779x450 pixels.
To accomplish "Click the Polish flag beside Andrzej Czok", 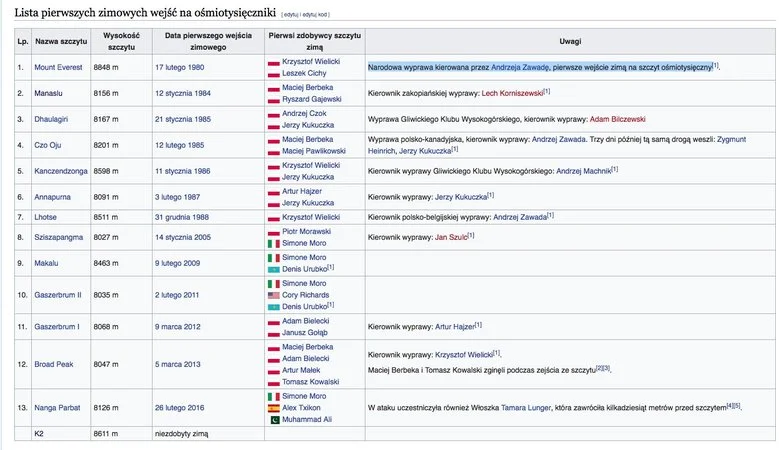I will 274,114.
